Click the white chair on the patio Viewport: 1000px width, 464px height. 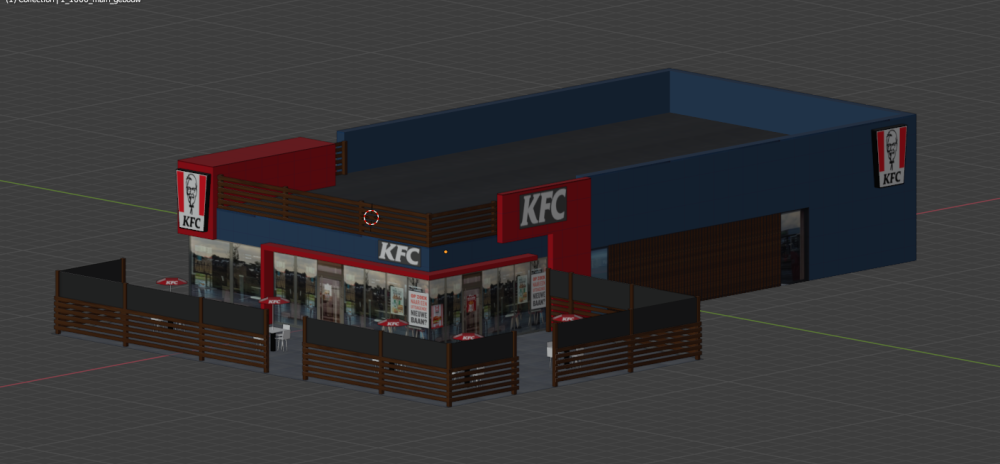point(282,336)
